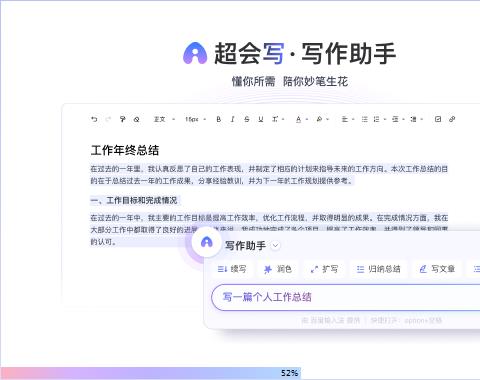Click the text alignment icon
The width and height of the screenshot is (480, 380).
coord(345,119)
